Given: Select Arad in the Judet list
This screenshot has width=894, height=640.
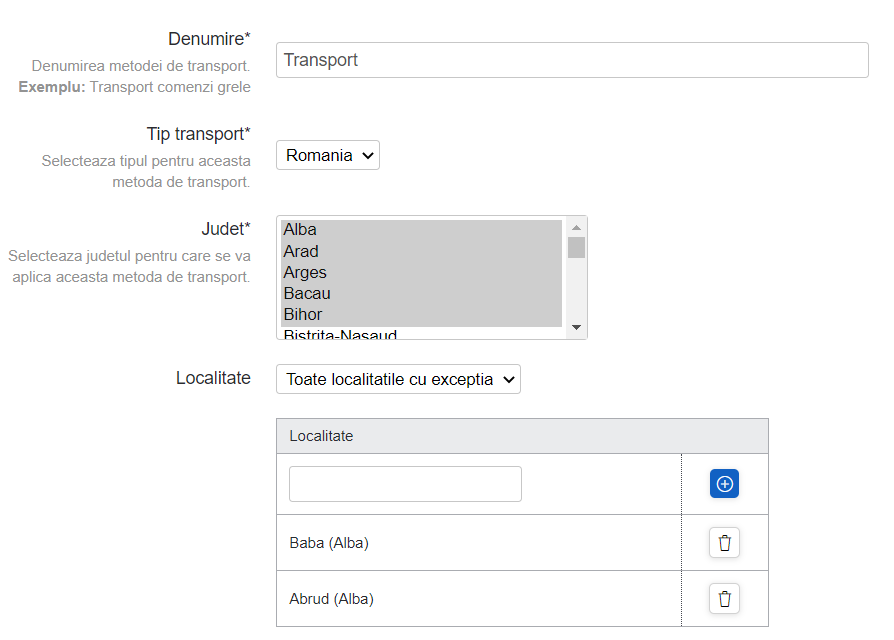Looking at the screenshot, I should 420,251.
